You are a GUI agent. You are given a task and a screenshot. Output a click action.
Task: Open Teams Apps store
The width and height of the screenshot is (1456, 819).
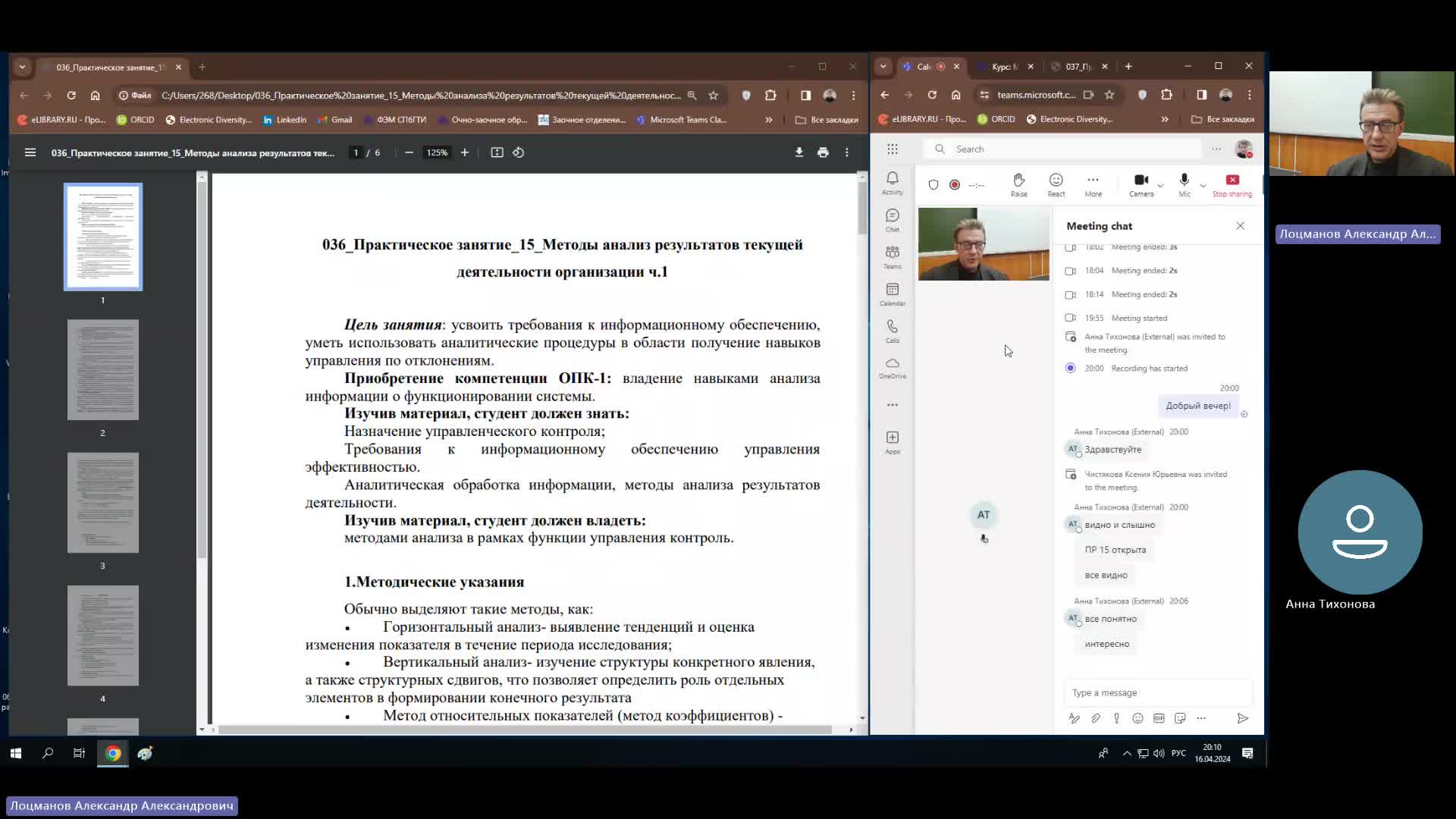pyautogui.click(x=893, y=442)
